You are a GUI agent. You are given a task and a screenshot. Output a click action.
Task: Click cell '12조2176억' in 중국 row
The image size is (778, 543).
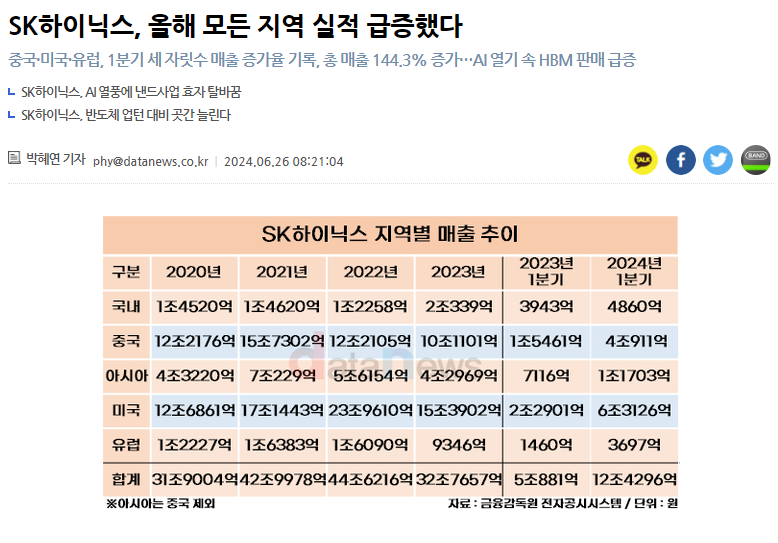coord(194,341)
